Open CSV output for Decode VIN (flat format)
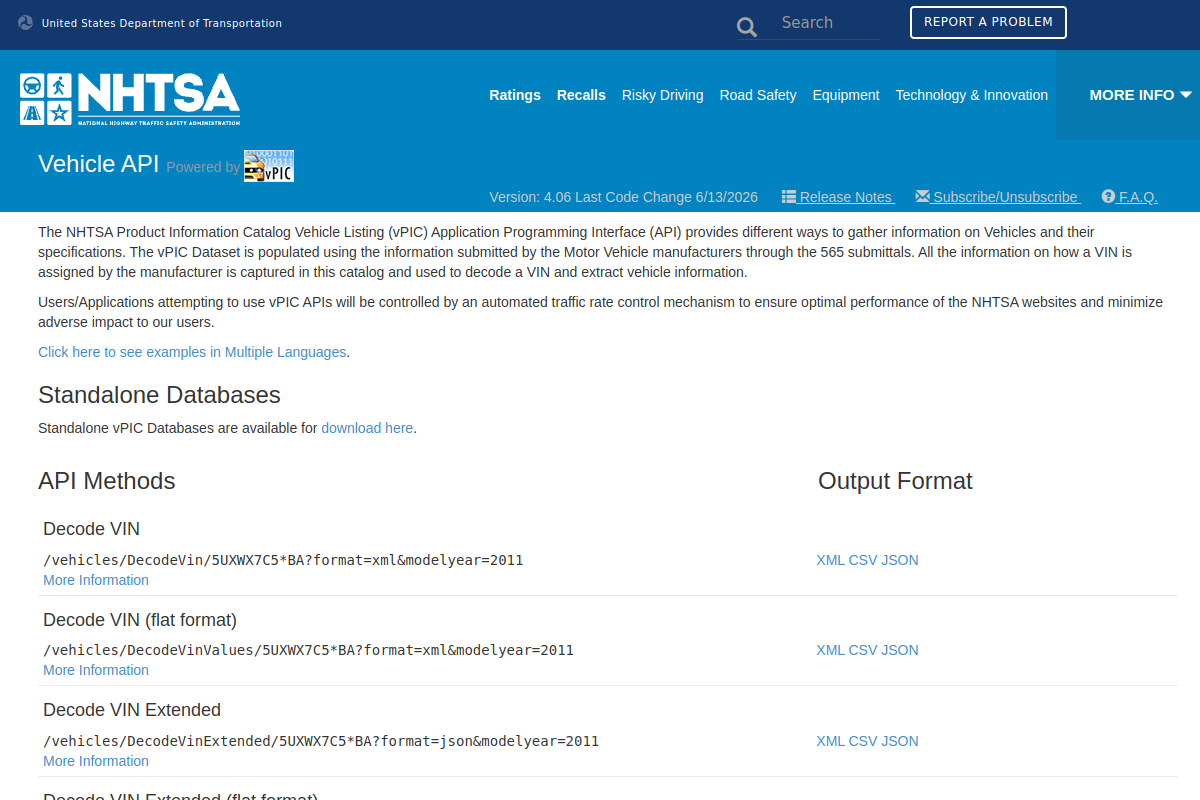This screenshot has height=800, width=1200. tap(863, 650)
